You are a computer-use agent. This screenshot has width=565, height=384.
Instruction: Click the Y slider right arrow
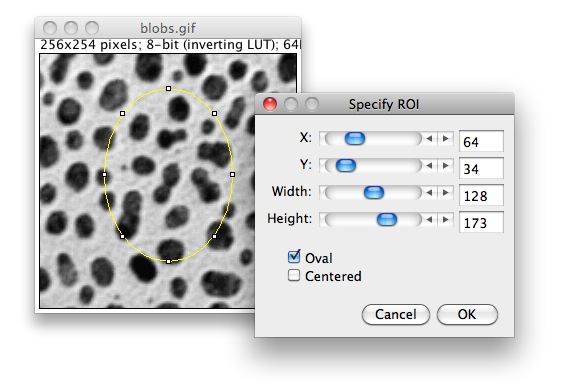[x=446, y=166]
